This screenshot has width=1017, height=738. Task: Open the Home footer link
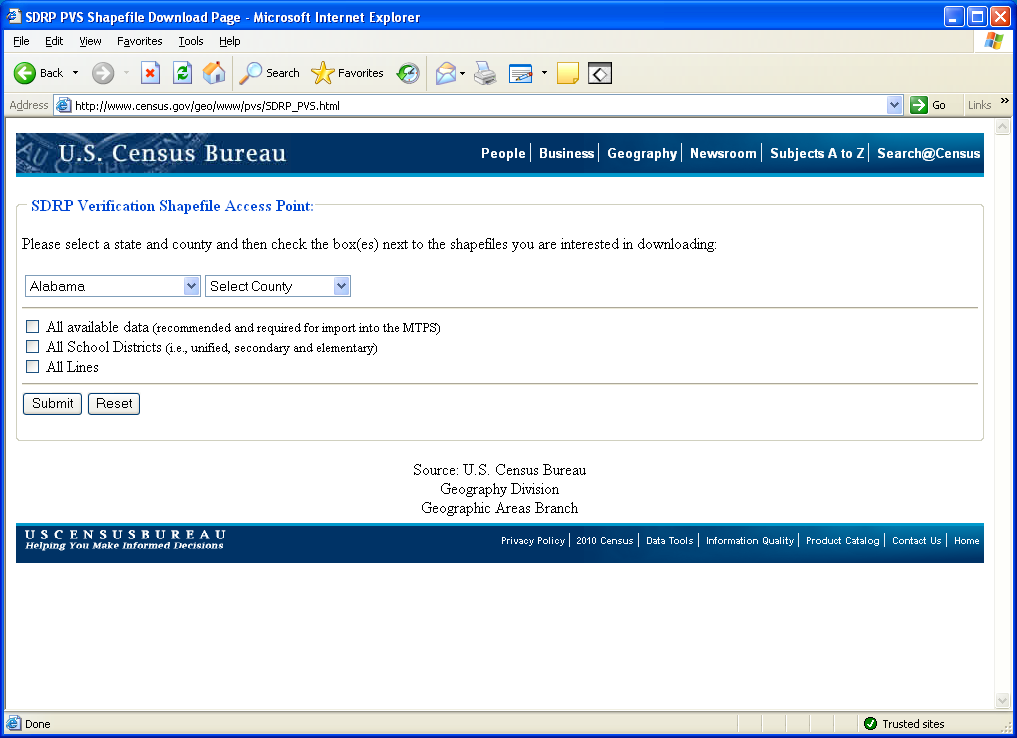point(966,540)
